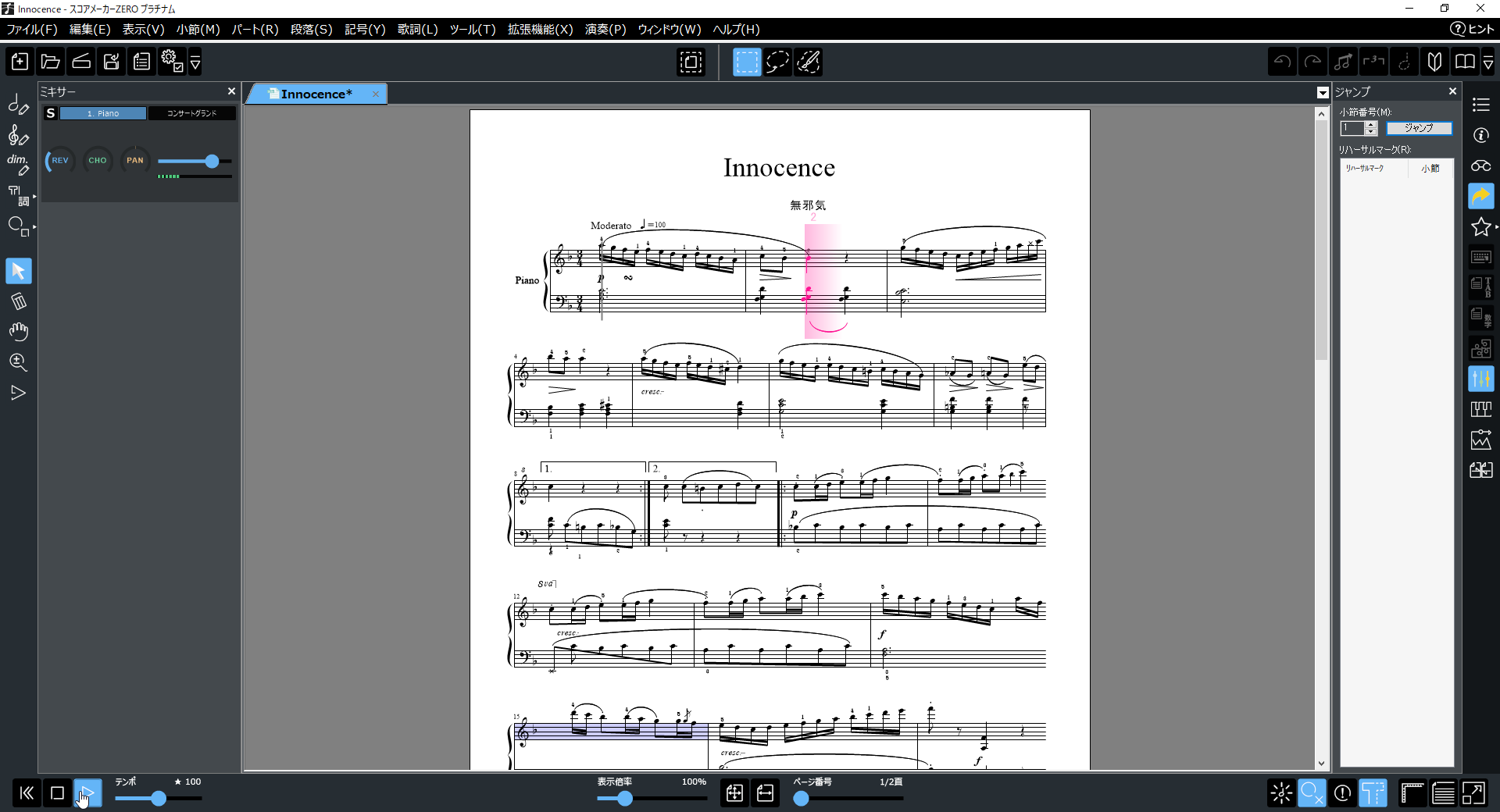
Task: Adjust the PAN knob
Action: point(135,160)
